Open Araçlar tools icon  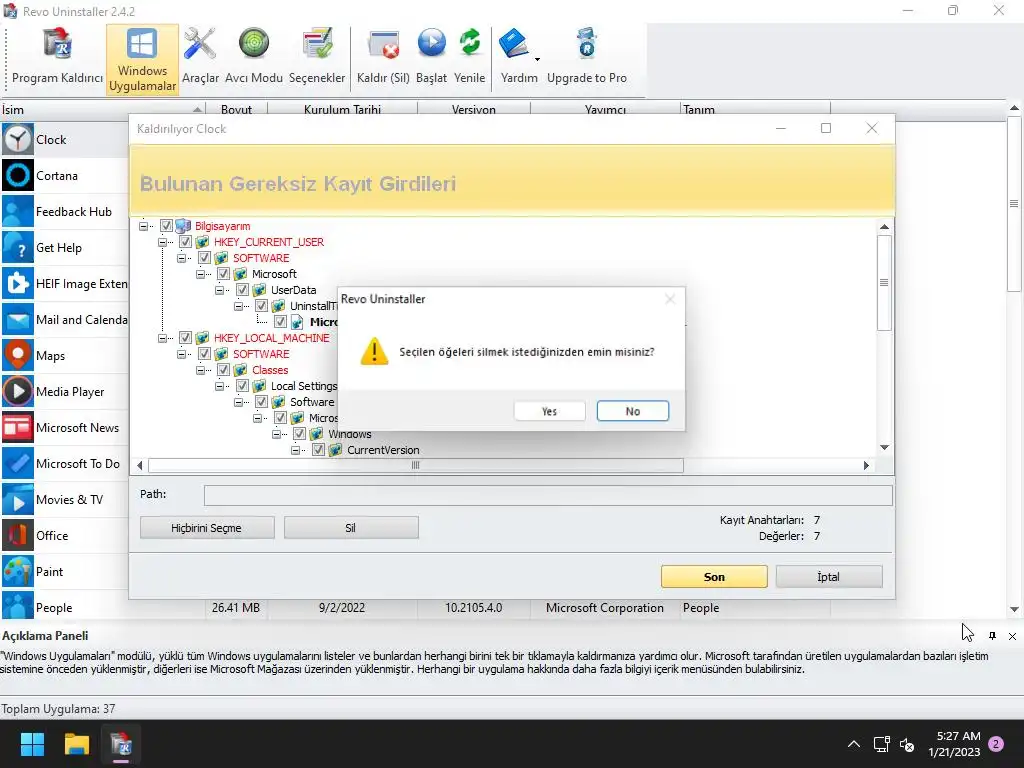pos(200,44)
